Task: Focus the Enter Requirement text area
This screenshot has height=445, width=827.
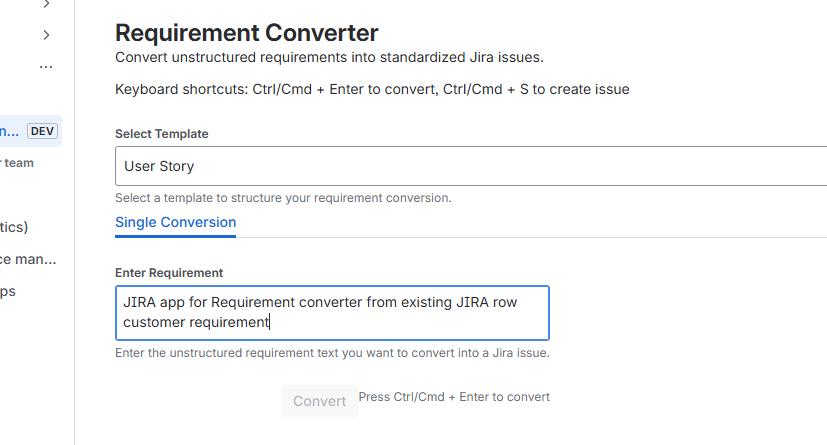Action: click(x=332, y=311)
